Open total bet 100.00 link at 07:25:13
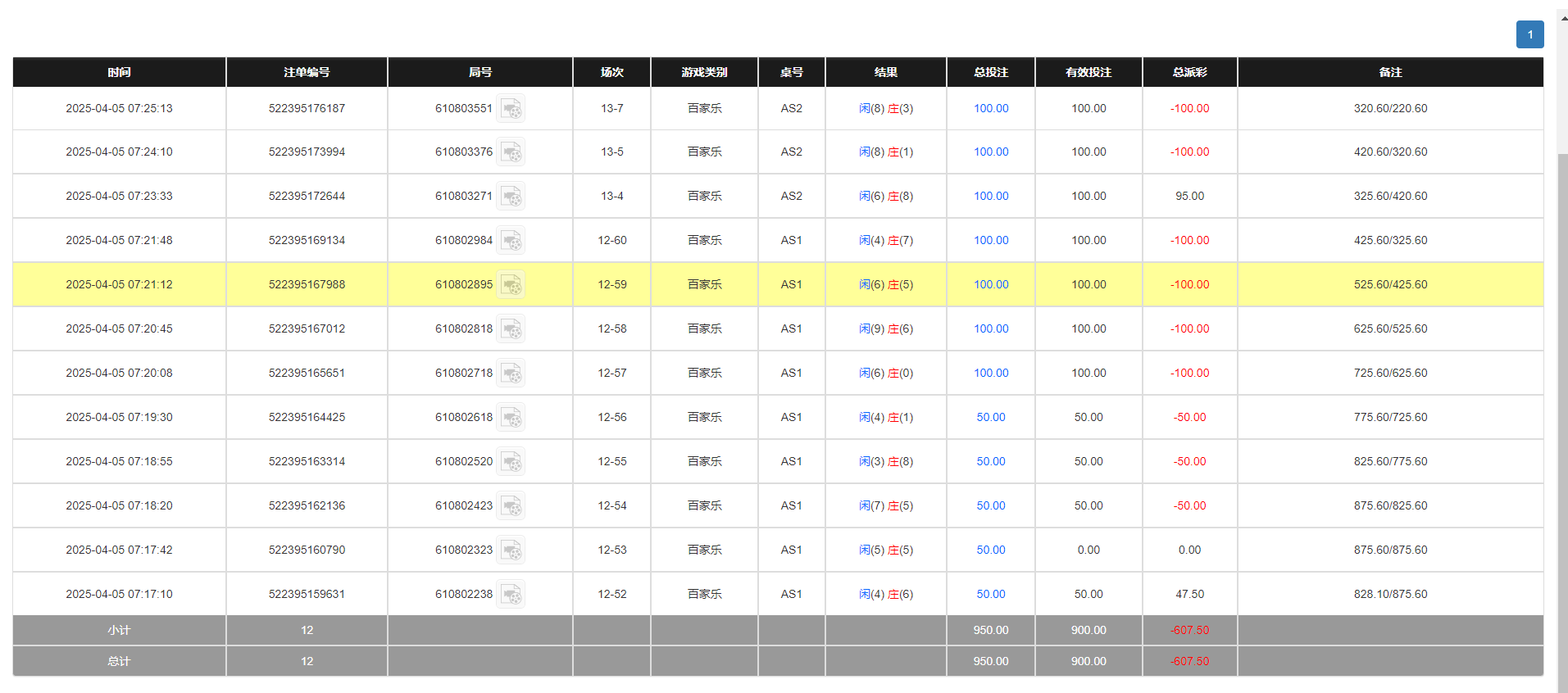The width and height of the screenshot is (1568, 693). 990,108
